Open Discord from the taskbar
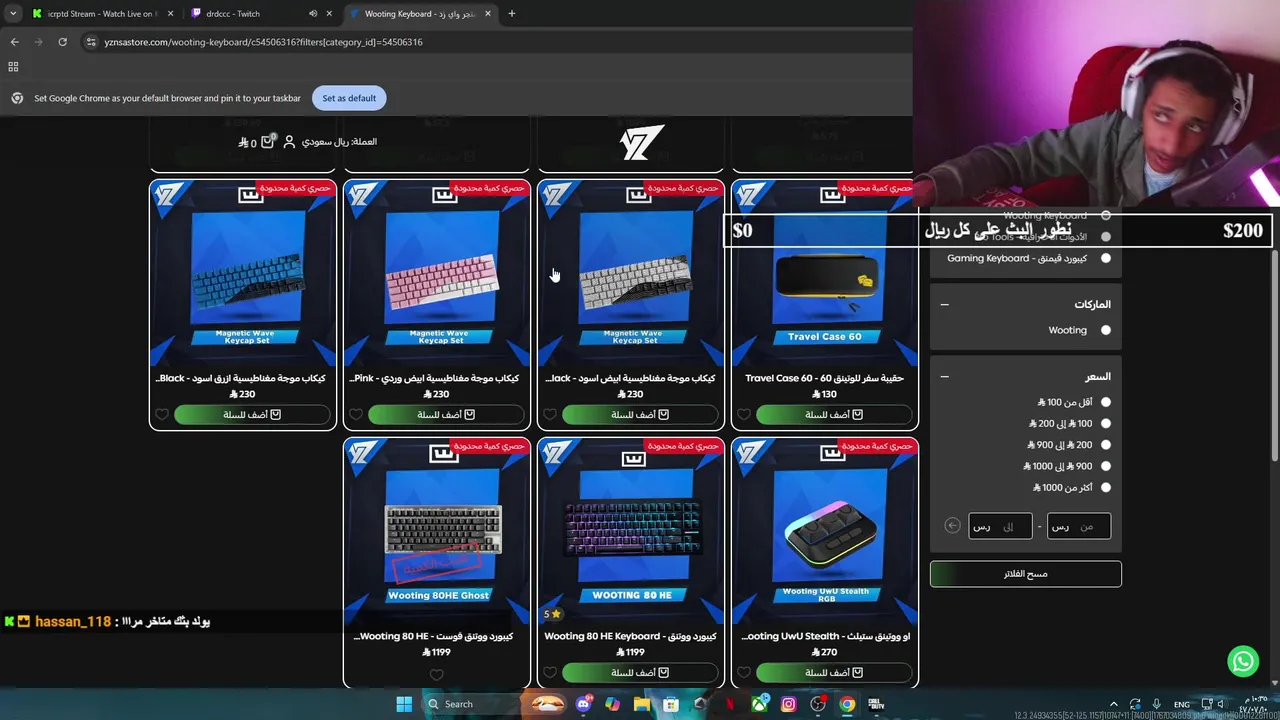 [584, 704]
